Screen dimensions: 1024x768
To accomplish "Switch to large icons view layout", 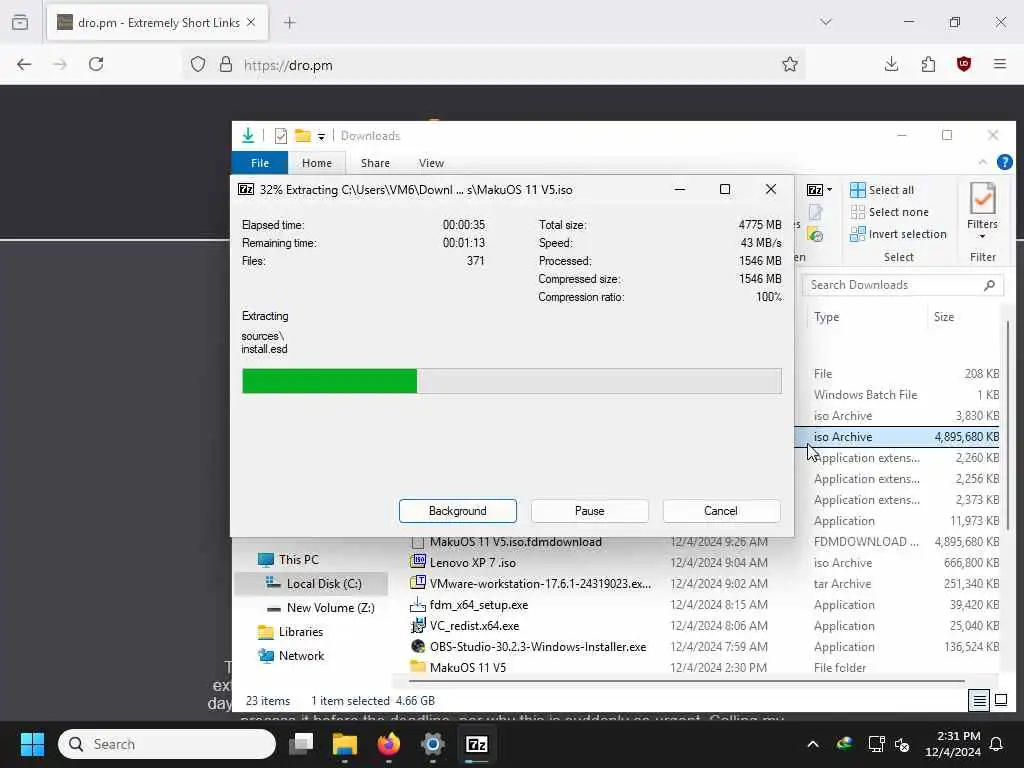I will [1000, 701].
